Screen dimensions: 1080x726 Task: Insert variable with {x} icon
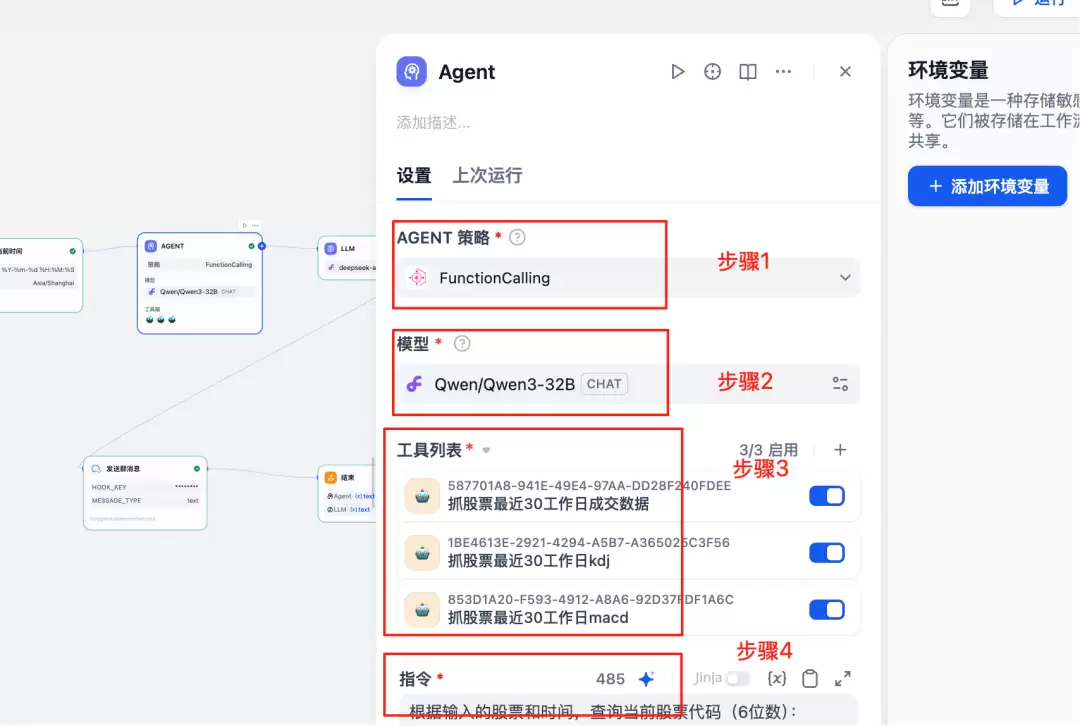pyautogui.click(x=777, y=678)
